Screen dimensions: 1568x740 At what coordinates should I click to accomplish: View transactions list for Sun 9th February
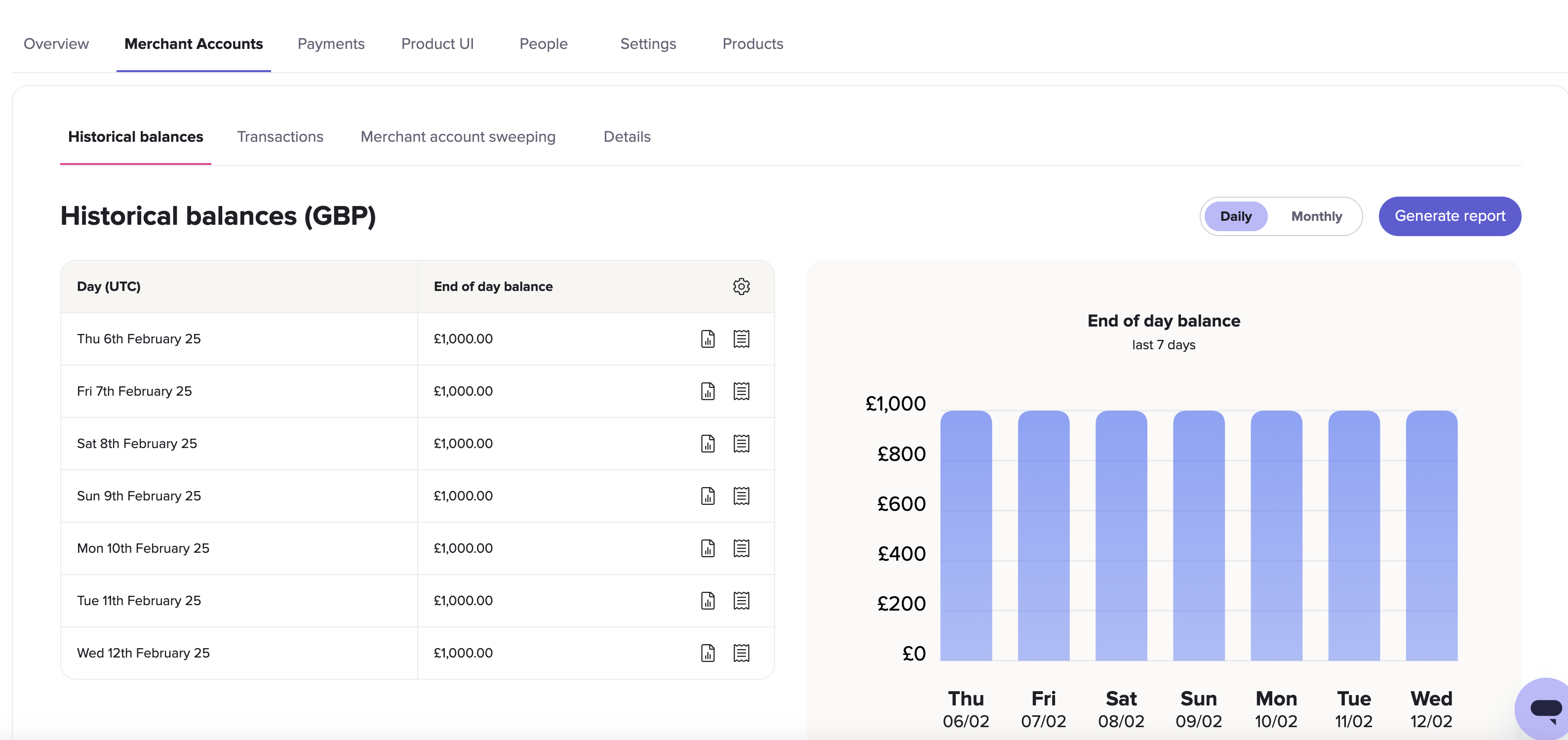tap(741, 496)
